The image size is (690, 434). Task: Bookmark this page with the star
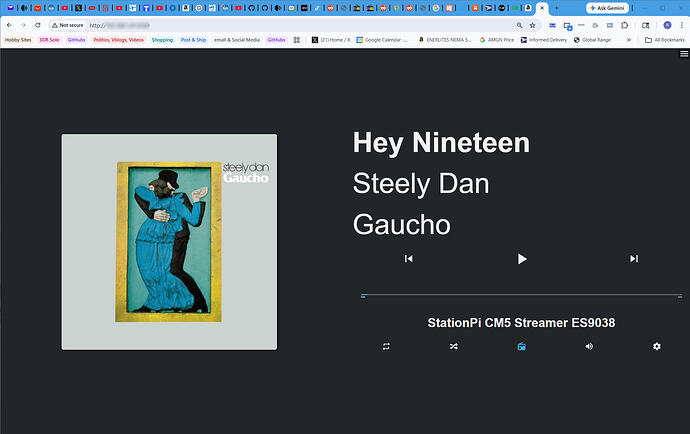coord(532,26)
